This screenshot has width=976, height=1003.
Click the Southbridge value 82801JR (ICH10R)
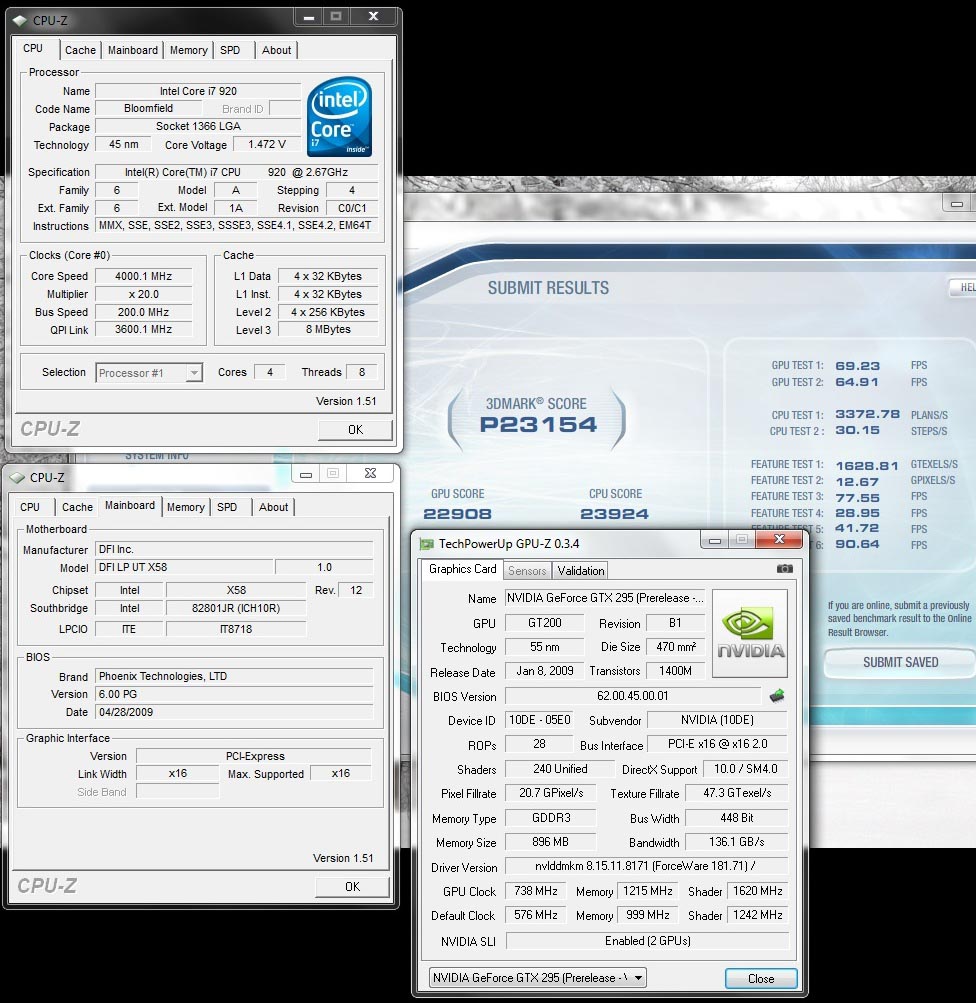pos(236,608)
